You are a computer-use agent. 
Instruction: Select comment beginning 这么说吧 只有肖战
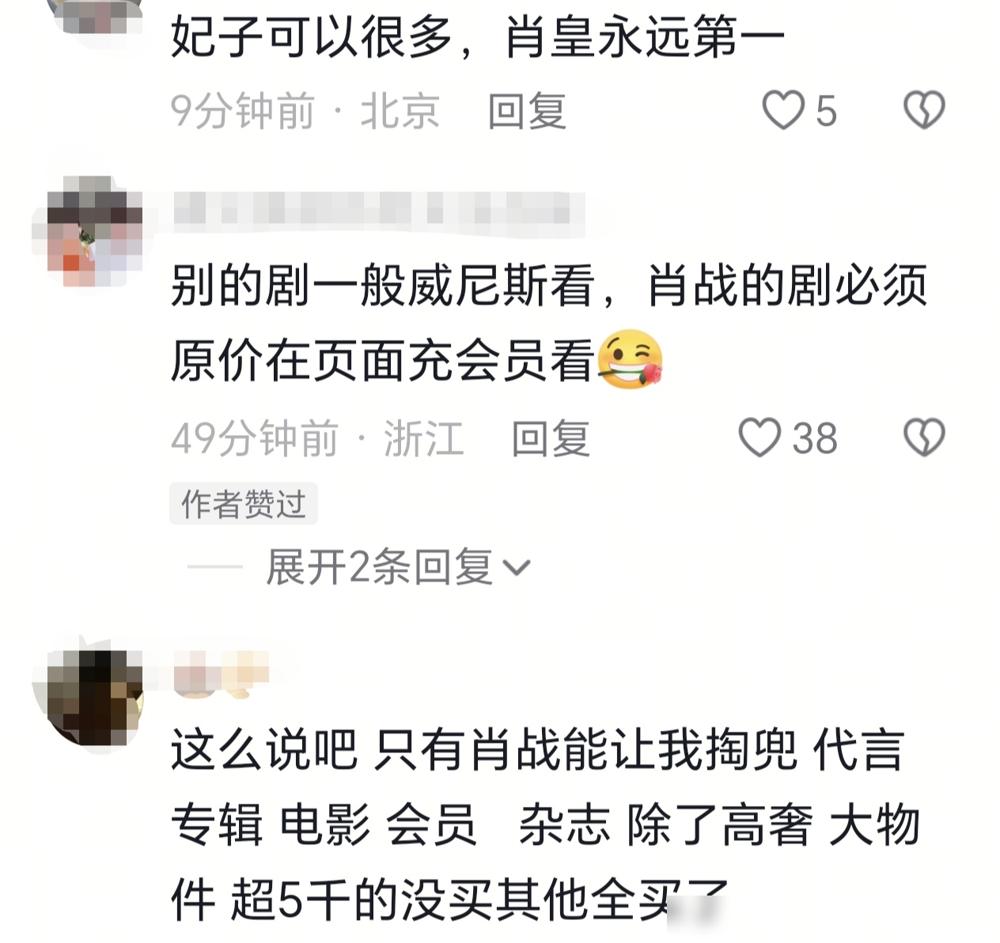click(546, 824)
